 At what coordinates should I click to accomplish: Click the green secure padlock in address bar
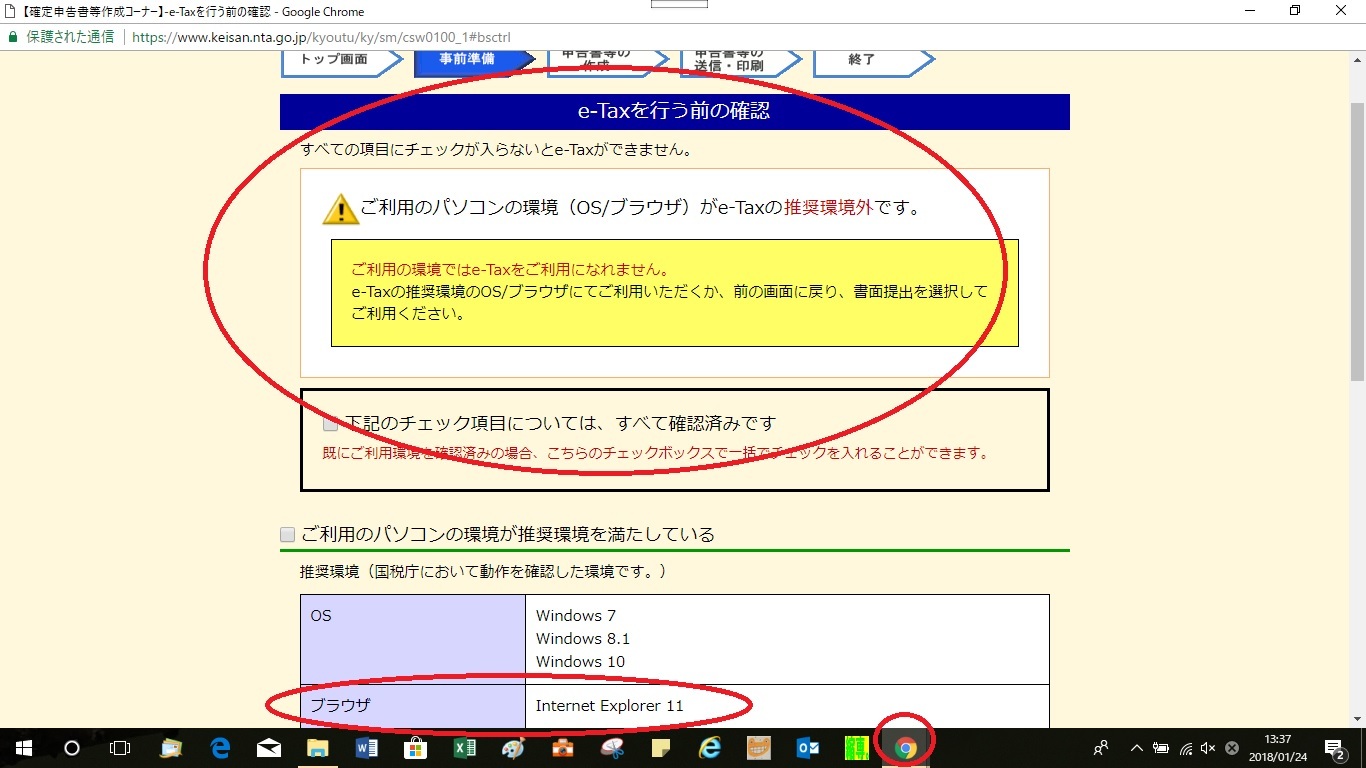13,37
